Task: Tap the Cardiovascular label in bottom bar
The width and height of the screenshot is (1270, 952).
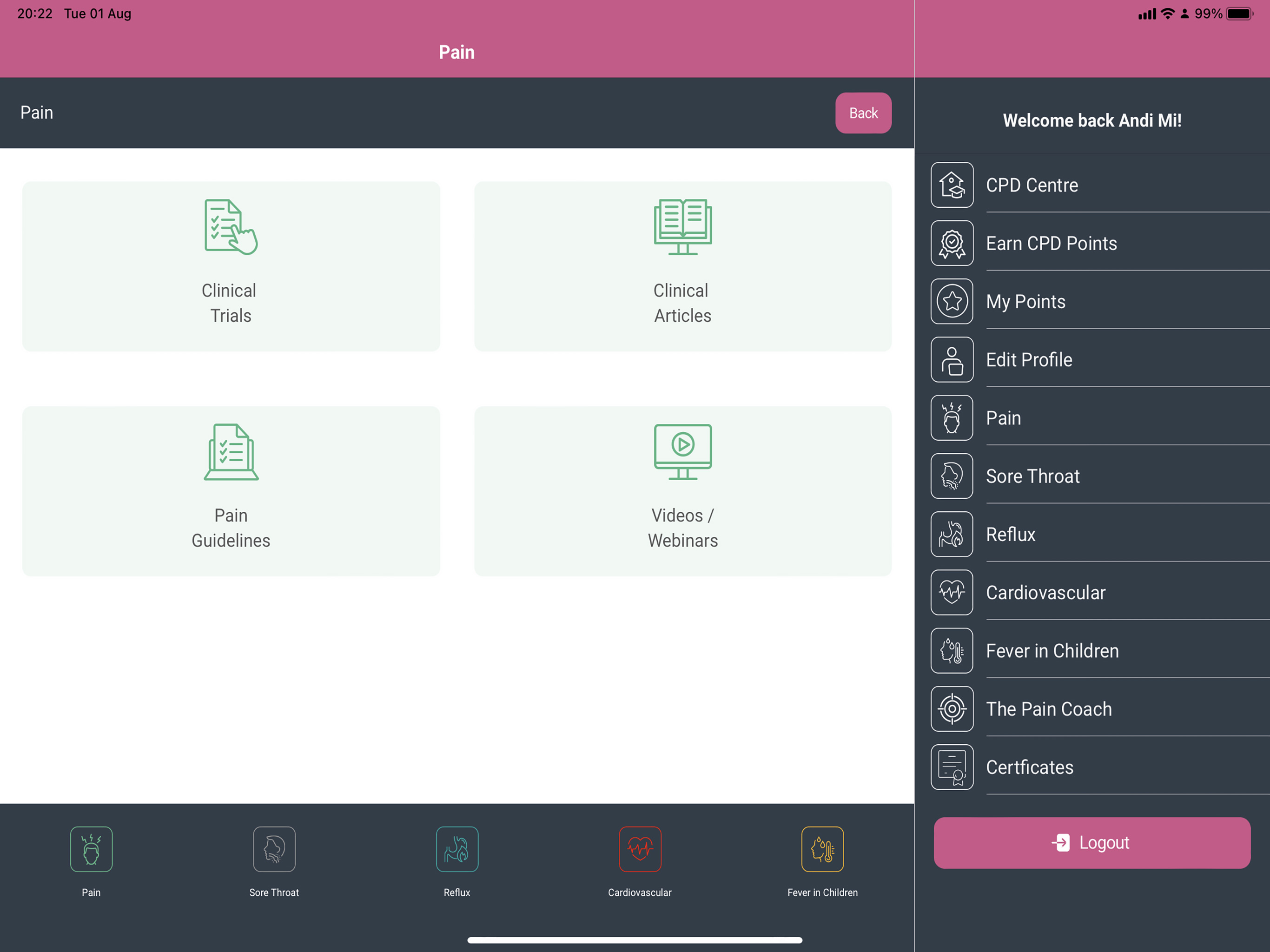Action: [x=640, y=893]
